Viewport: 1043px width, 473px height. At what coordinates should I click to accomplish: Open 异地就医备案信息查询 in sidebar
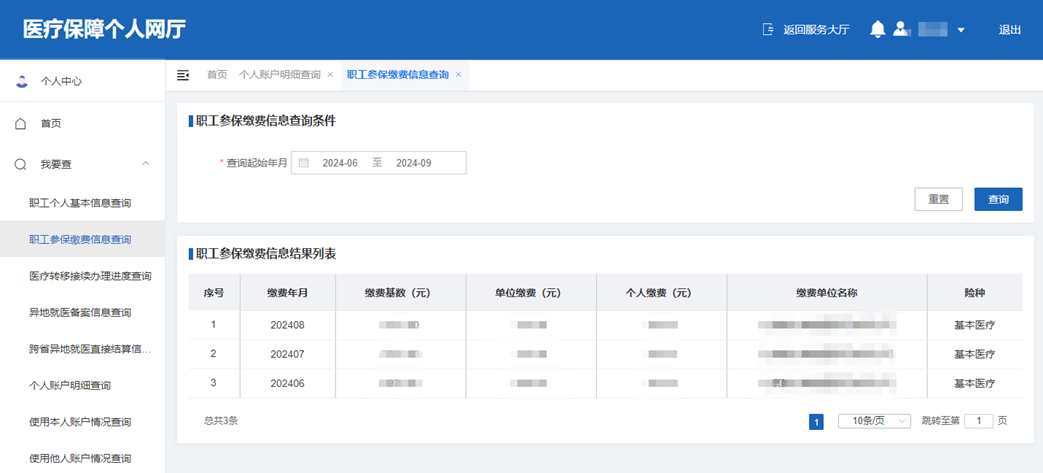[82, 312]
